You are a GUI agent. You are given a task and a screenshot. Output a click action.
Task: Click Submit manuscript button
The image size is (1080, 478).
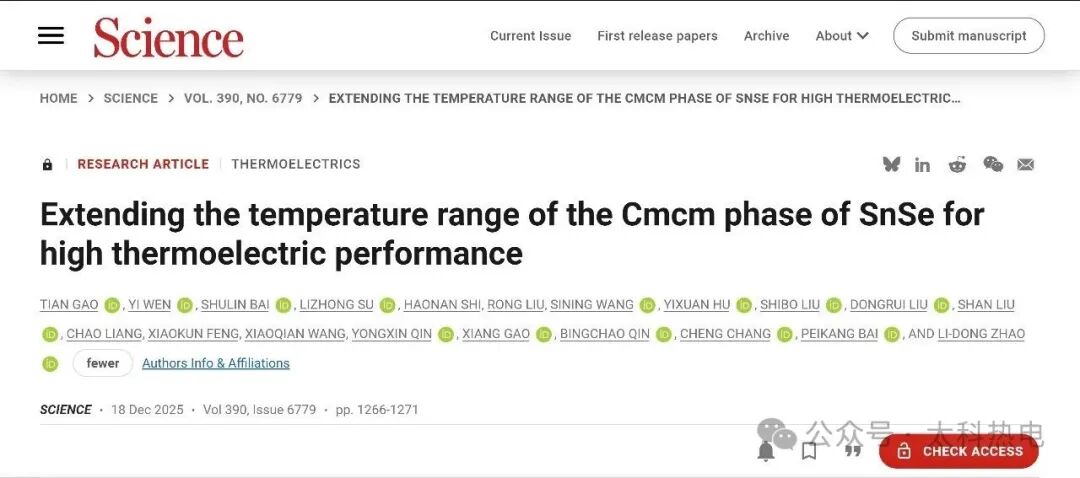pos(968,36)
